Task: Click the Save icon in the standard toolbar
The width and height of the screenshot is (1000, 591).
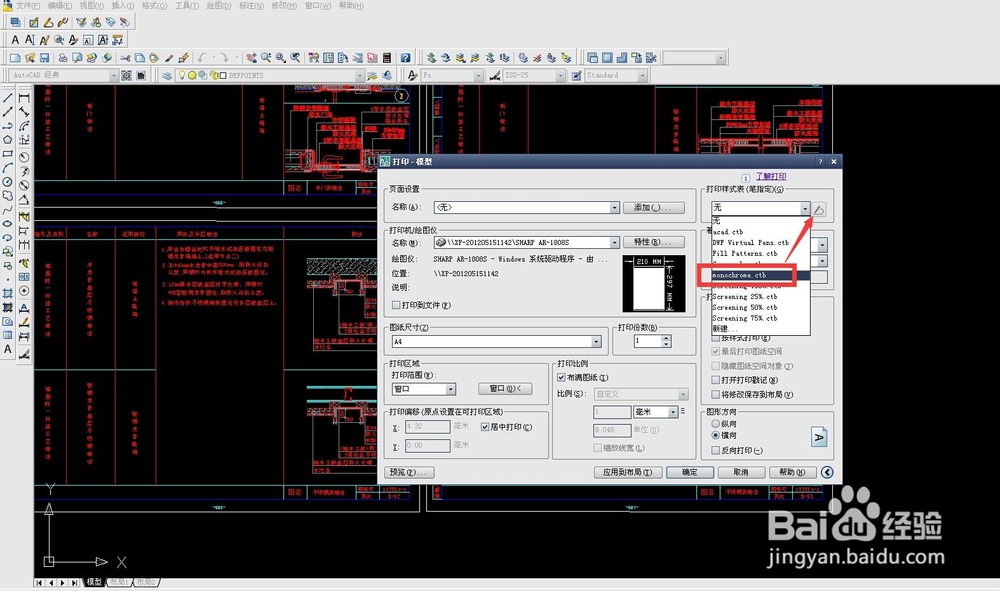Action: tap(45, 58)
